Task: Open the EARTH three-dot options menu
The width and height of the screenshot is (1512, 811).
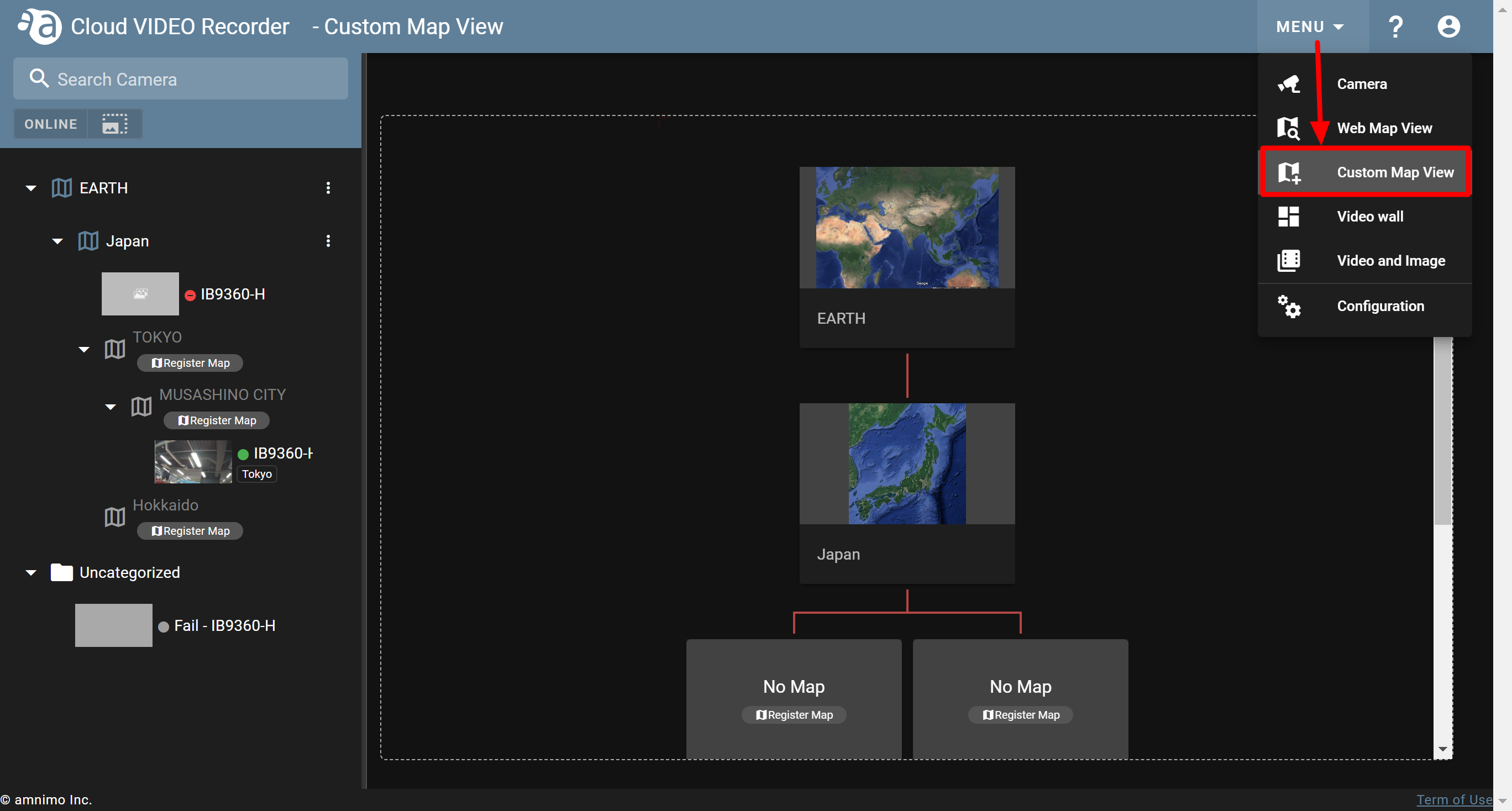Action: click(x=328, y=188)
